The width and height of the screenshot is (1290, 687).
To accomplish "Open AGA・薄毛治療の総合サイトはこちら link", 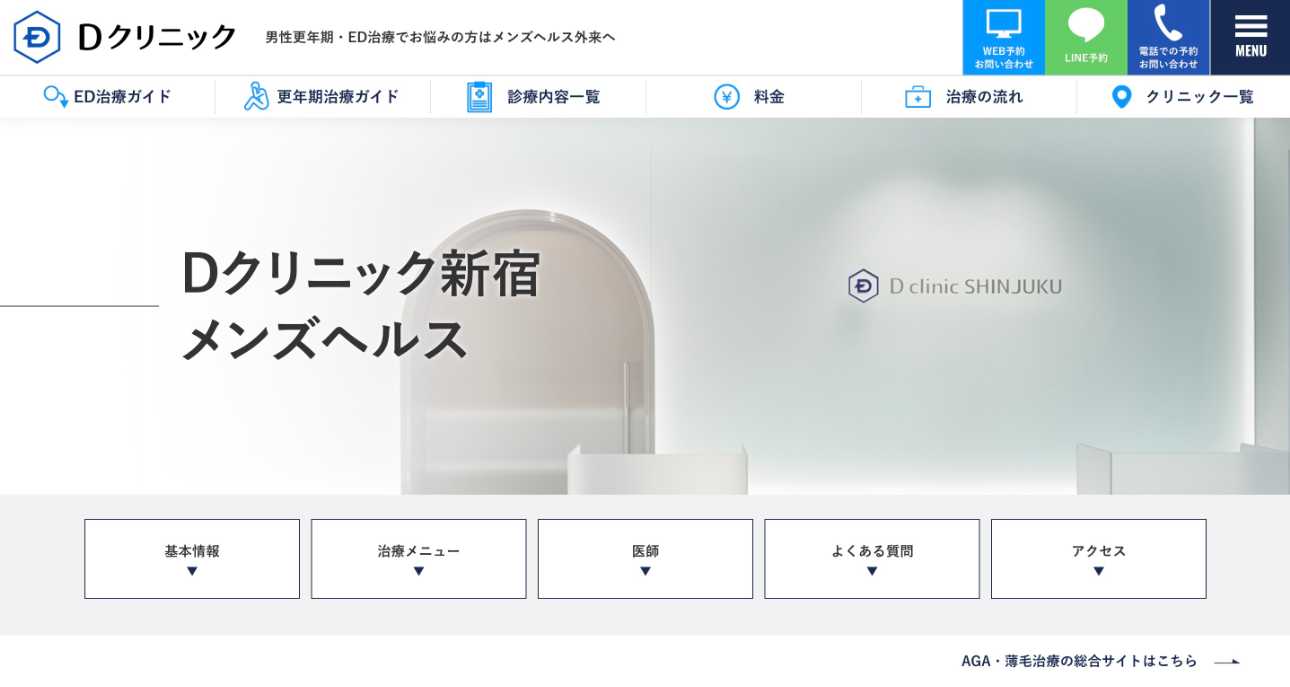I will 1079,661.
